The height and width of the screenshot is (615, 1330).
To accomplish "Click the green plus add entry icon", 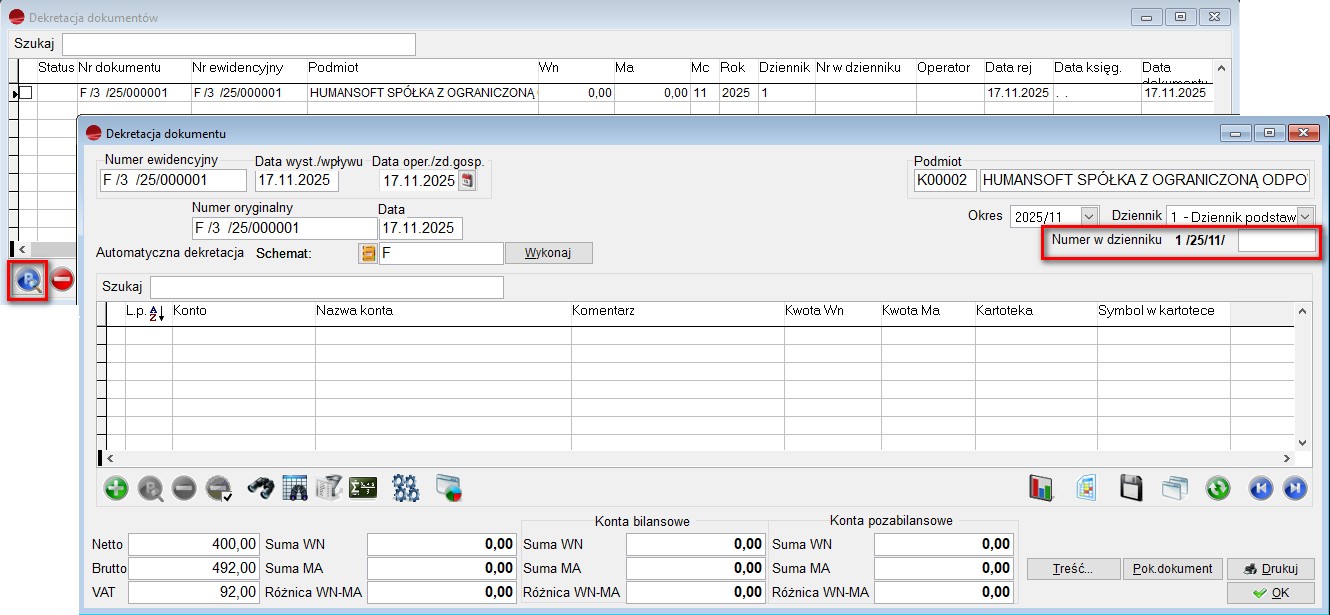I will 117,488.
